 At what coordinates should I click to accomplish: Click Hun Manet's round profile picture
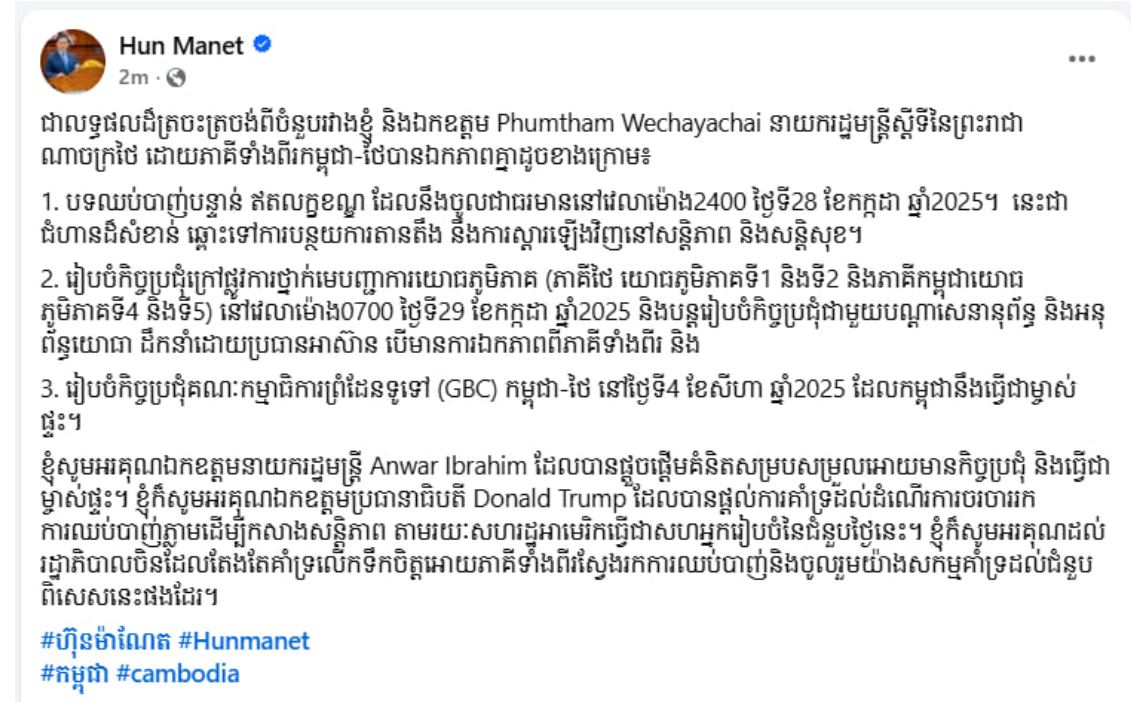click(72, 61)
